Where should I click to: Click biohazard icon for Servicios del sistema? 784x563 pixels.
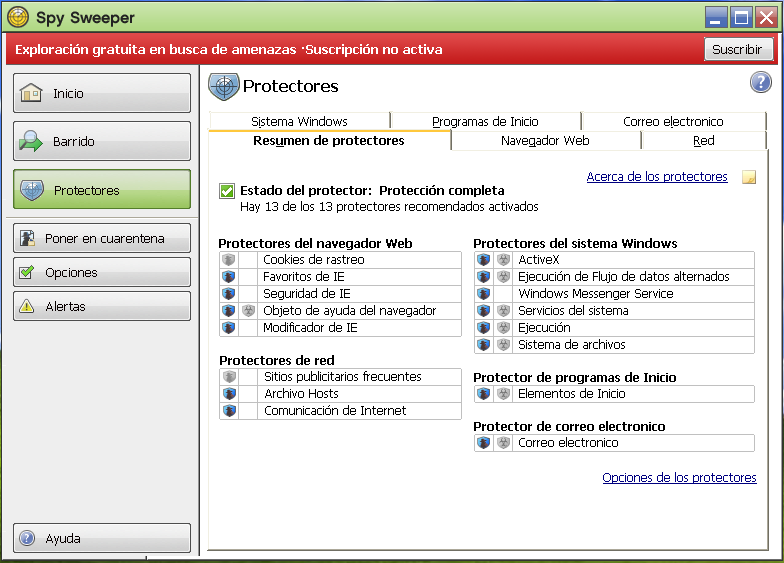pyautogui.click(x=504, y=310)
